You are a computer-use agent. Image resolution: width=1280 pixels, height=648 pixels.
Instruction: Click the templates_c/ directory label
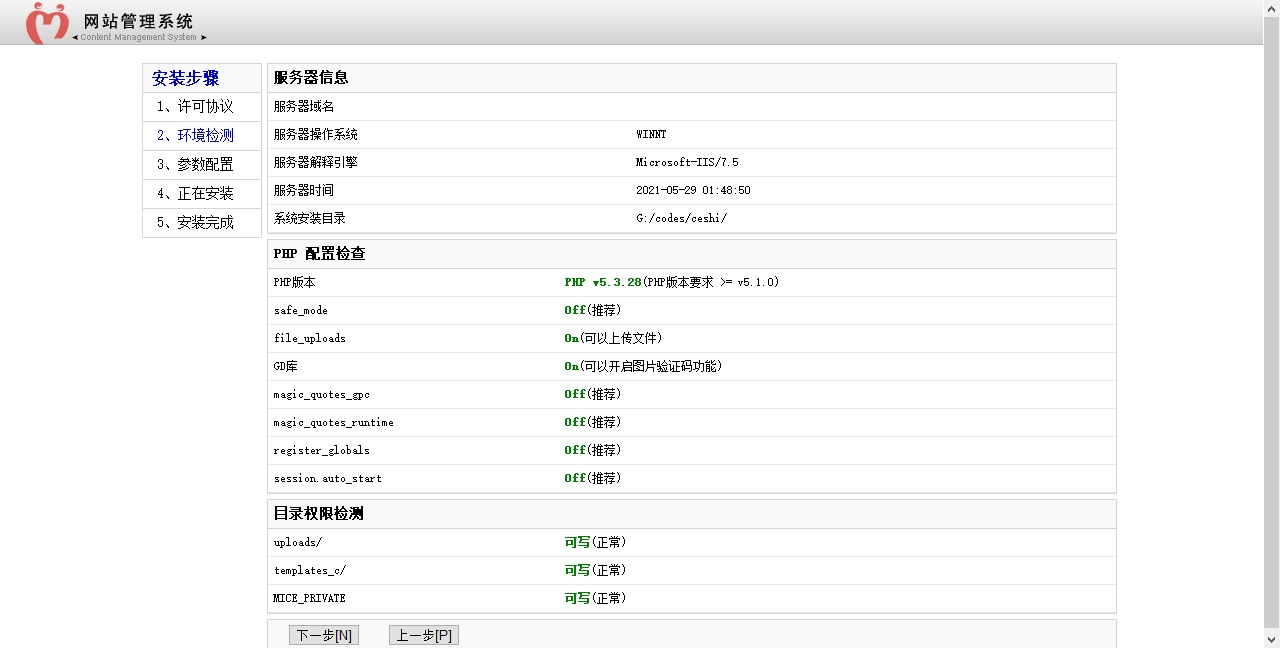pyautogui.click(x=310, y=571)
